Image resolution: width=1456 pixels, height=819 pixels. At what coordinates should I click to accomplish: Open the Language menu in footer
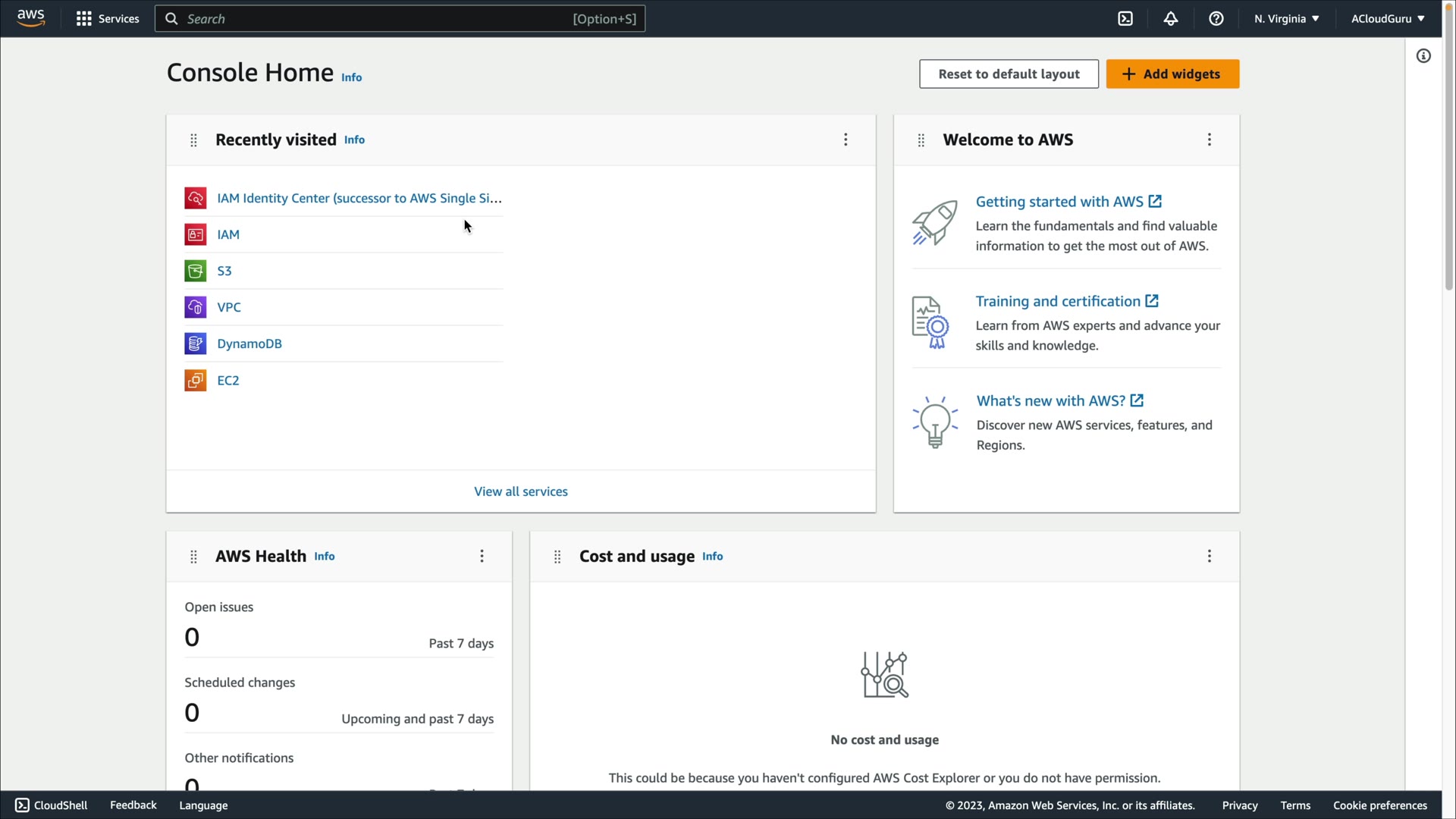pyautogui.click(x=203, y=805)
